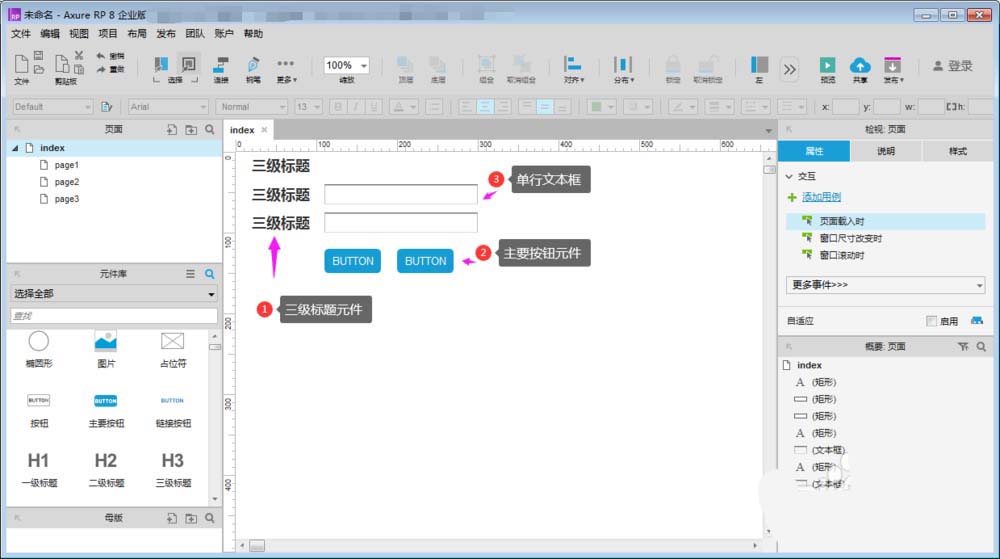Open the Default style dropdown
This screenshot has width=1000, height=559.
(x=52, y=106)
